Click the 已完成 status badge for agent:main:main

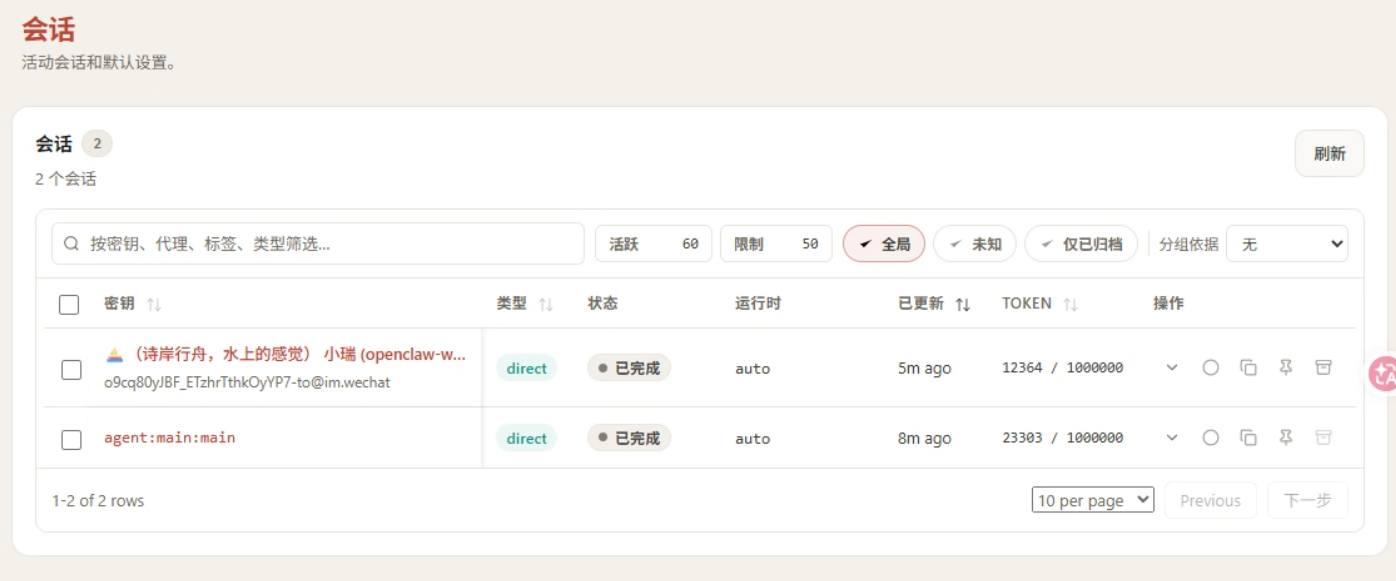click(629, 438)
